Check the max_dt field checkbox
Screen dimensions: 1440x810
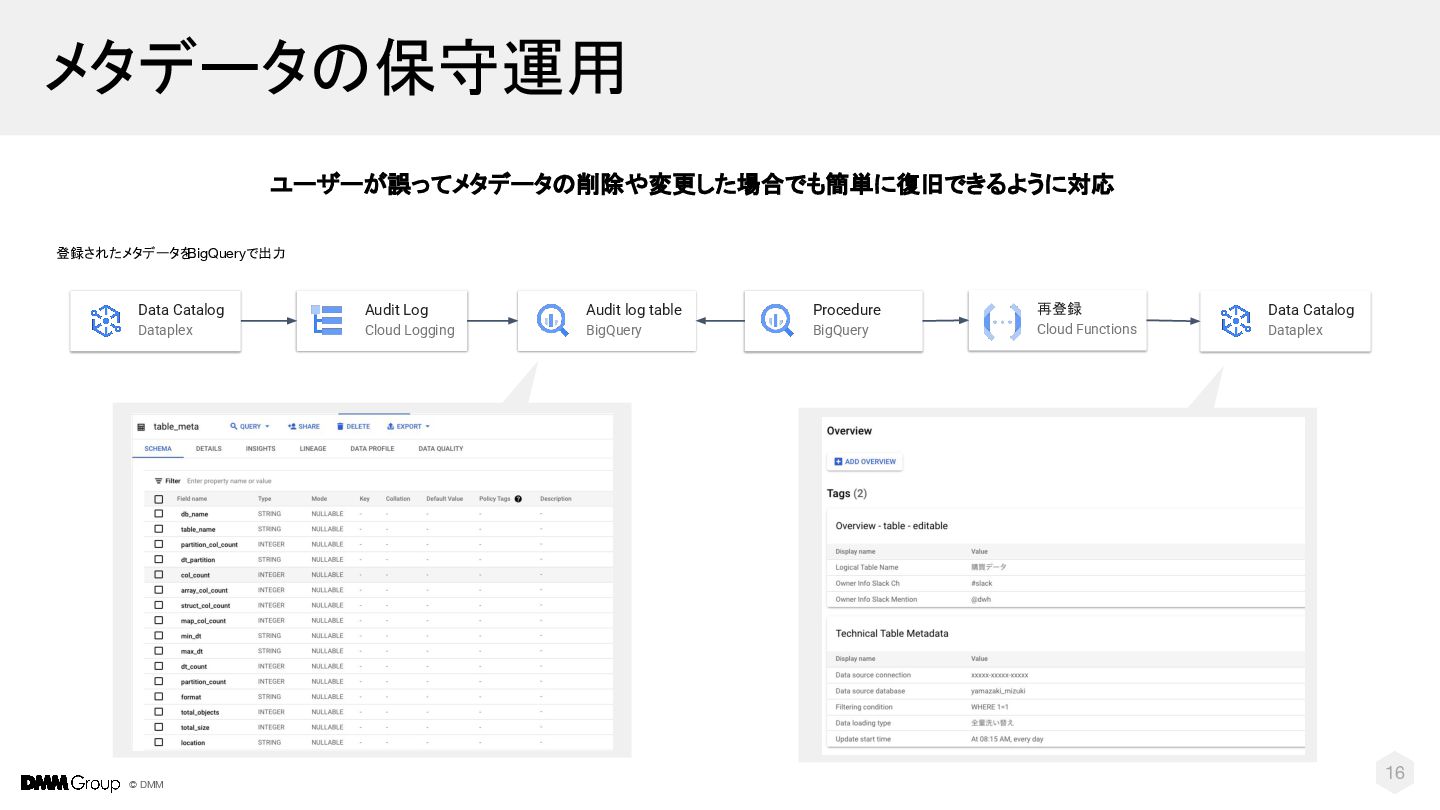tap(158, 651)
